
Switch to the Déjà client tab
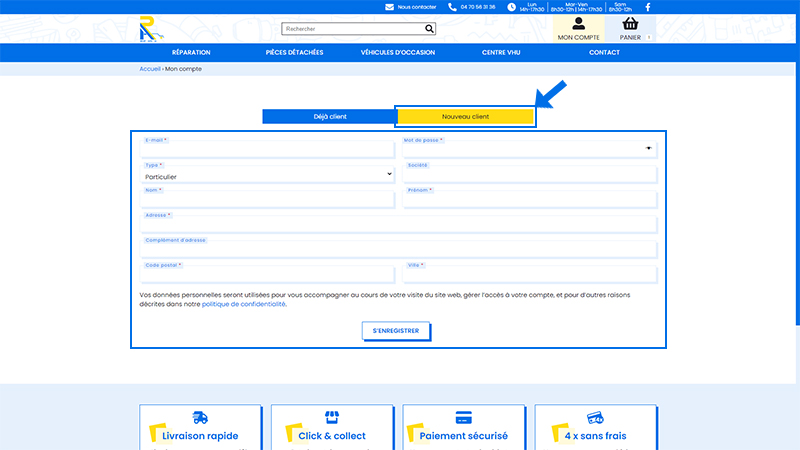click(330, 116)
